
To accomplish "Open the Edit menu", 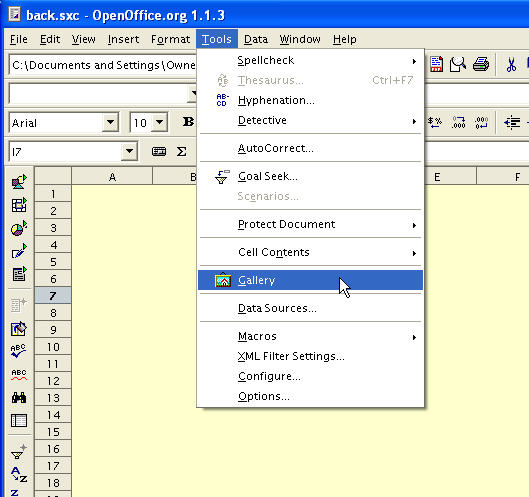I will [50, 39].
